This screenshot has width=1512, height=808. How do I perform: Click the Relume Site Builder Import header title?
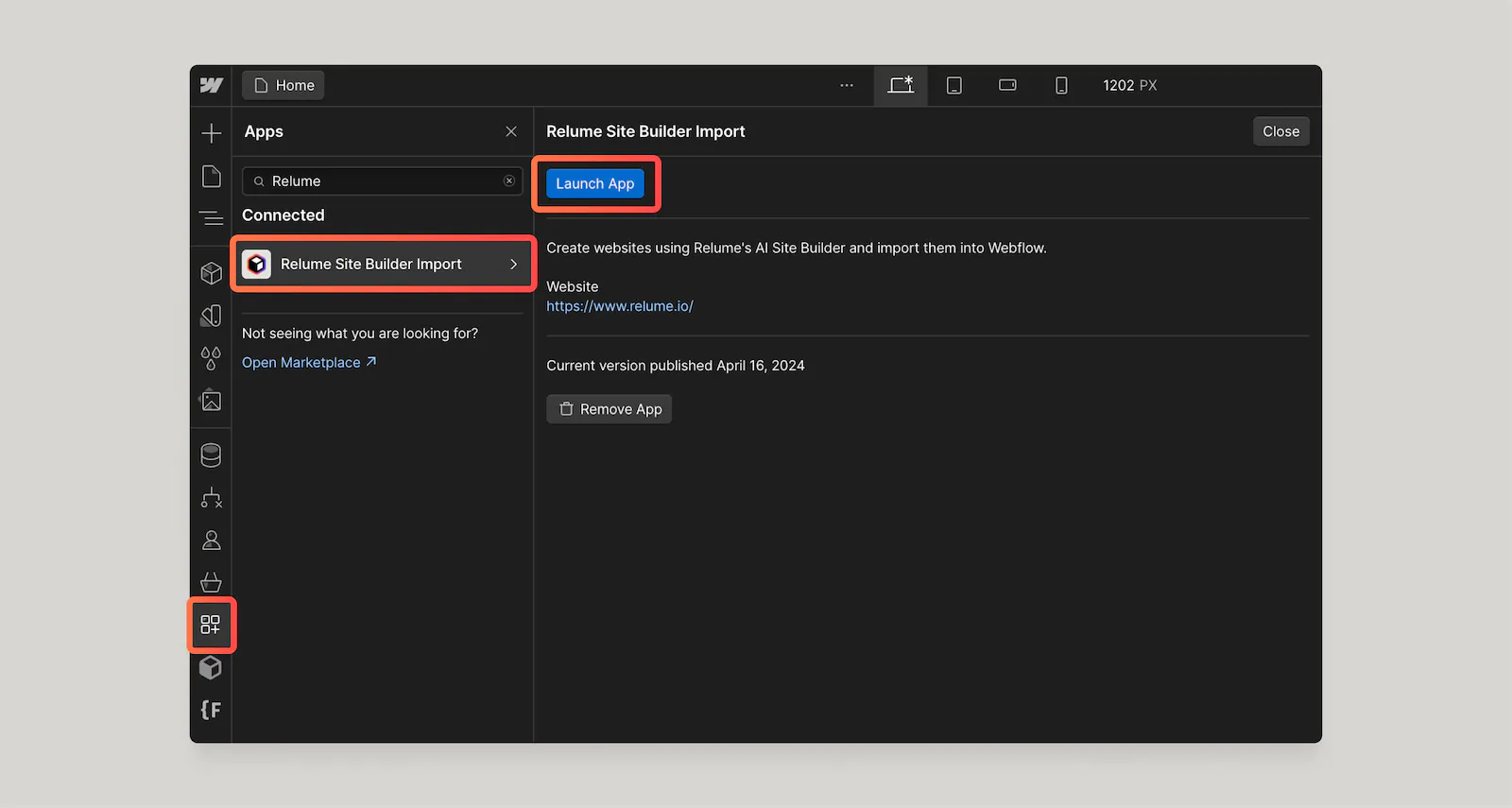(x=645, y=131)
